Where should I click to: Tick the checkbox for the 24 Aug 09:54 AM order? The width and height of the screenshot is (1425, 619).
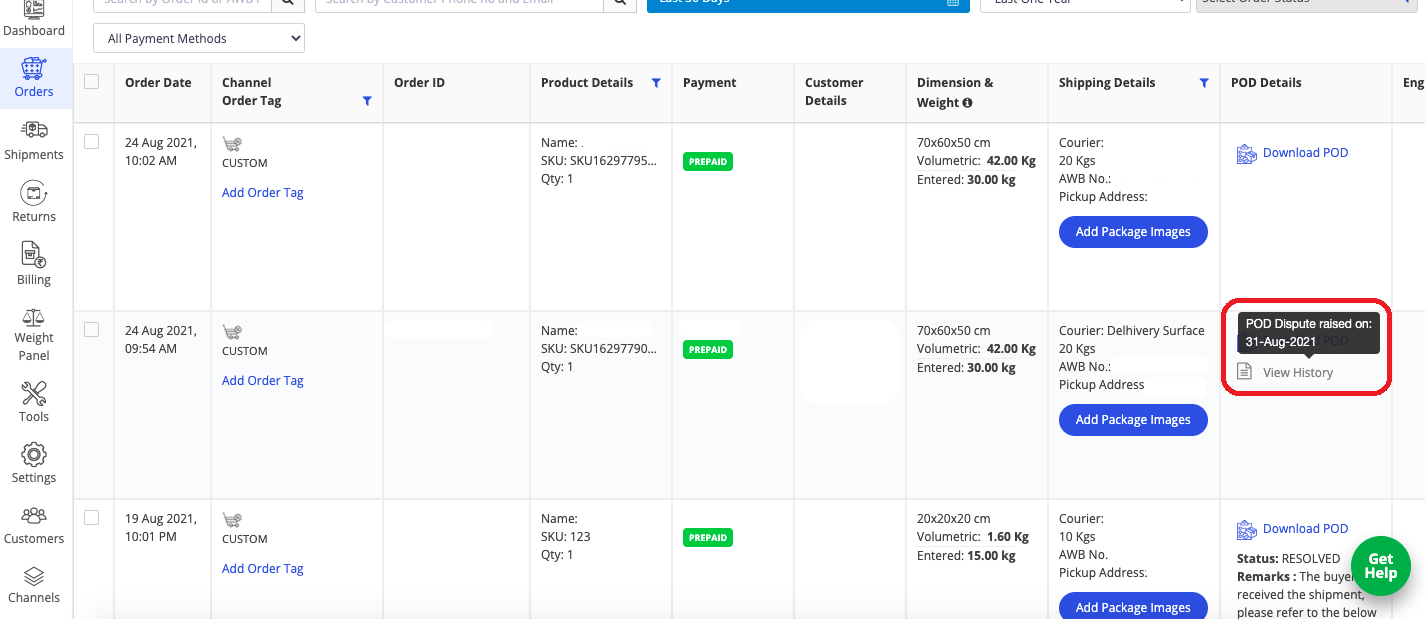[92, 330]
